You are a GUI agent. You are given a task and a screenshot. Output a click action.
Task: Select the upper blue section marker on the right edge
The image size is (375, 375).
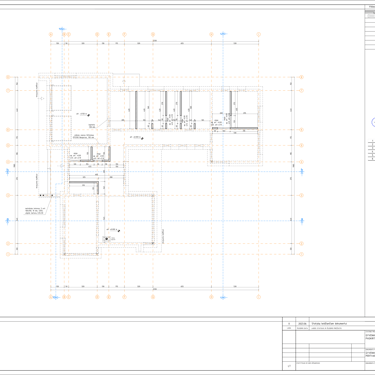click(x=302, y=171)
